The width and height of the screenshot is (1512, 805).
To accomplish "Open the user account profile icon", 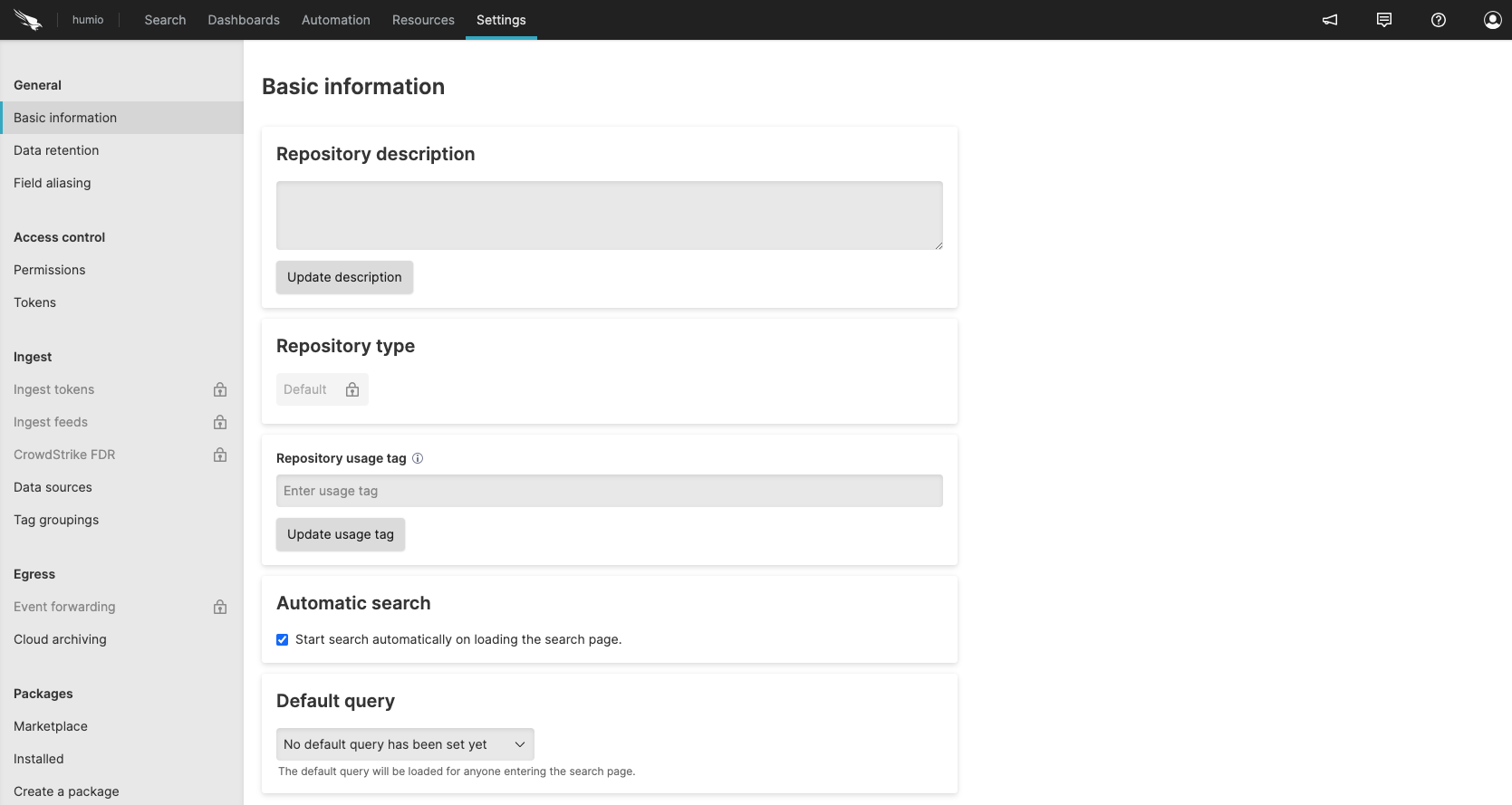I will [1492, 20].
